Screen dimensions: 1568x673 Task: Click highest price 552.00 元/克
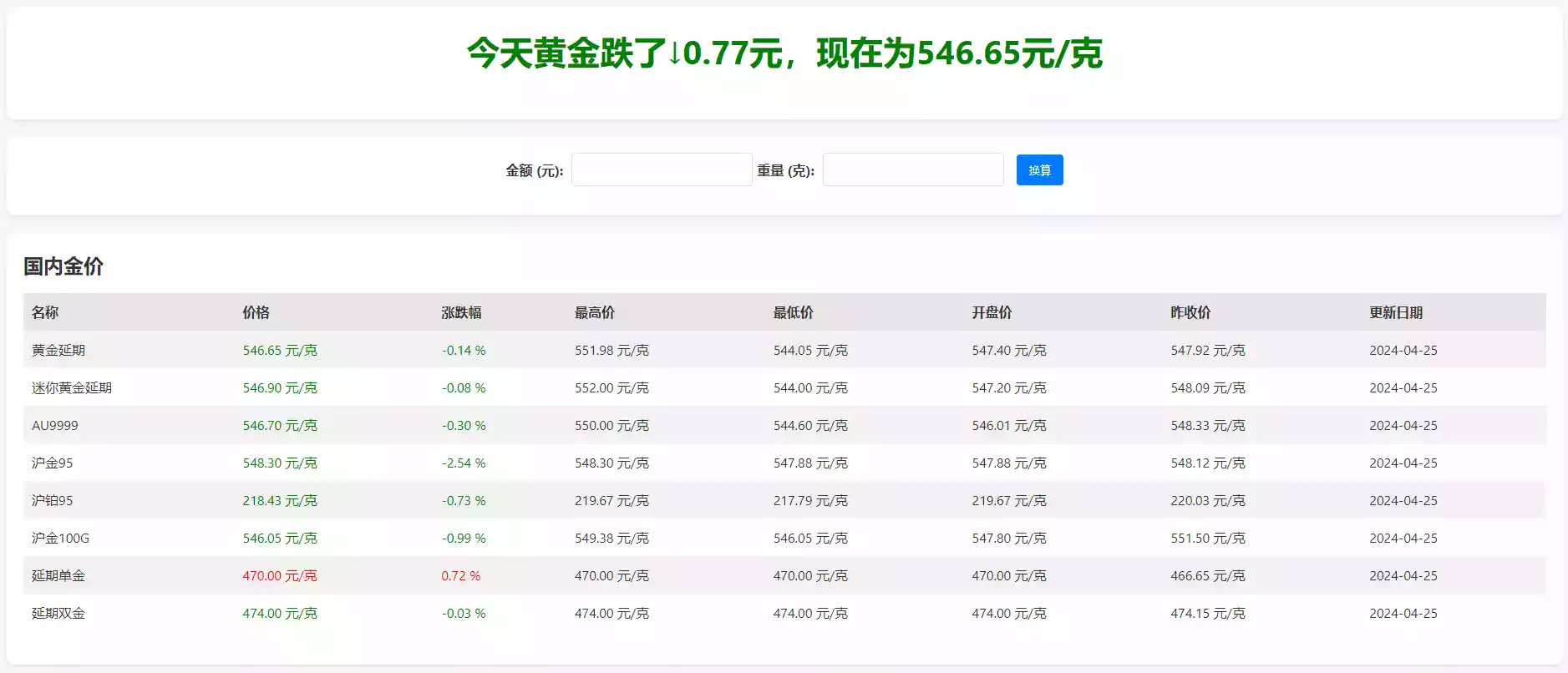click(x=611, y=387)
